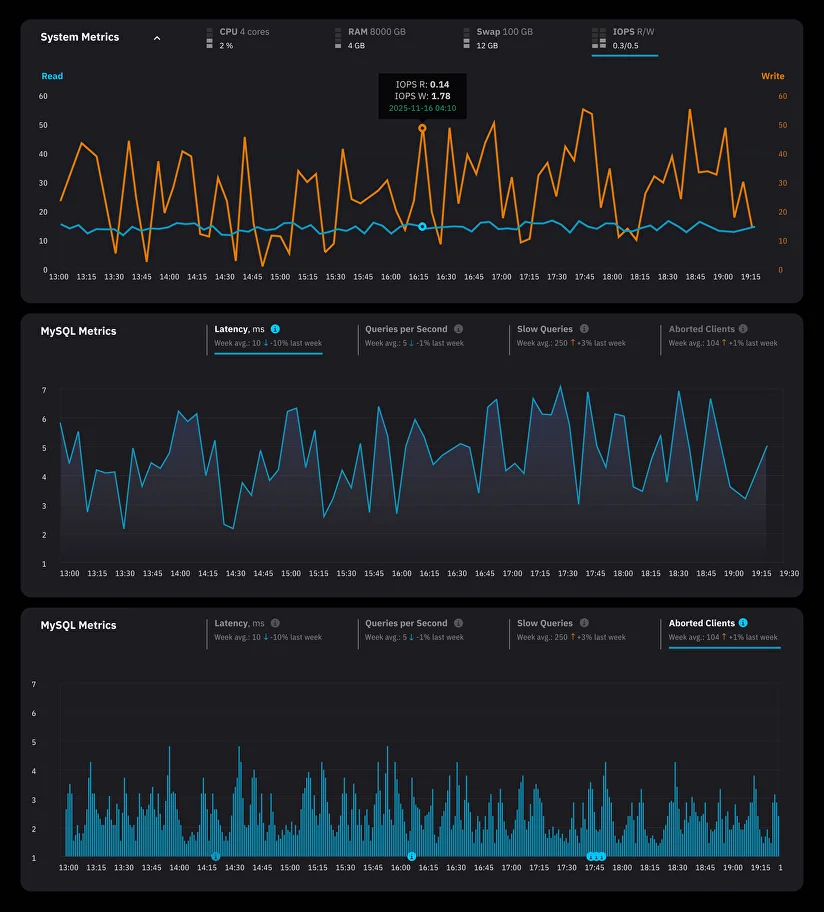Click the RAM metric bar icon
This screenshot has height=912, width=824.
338,36
